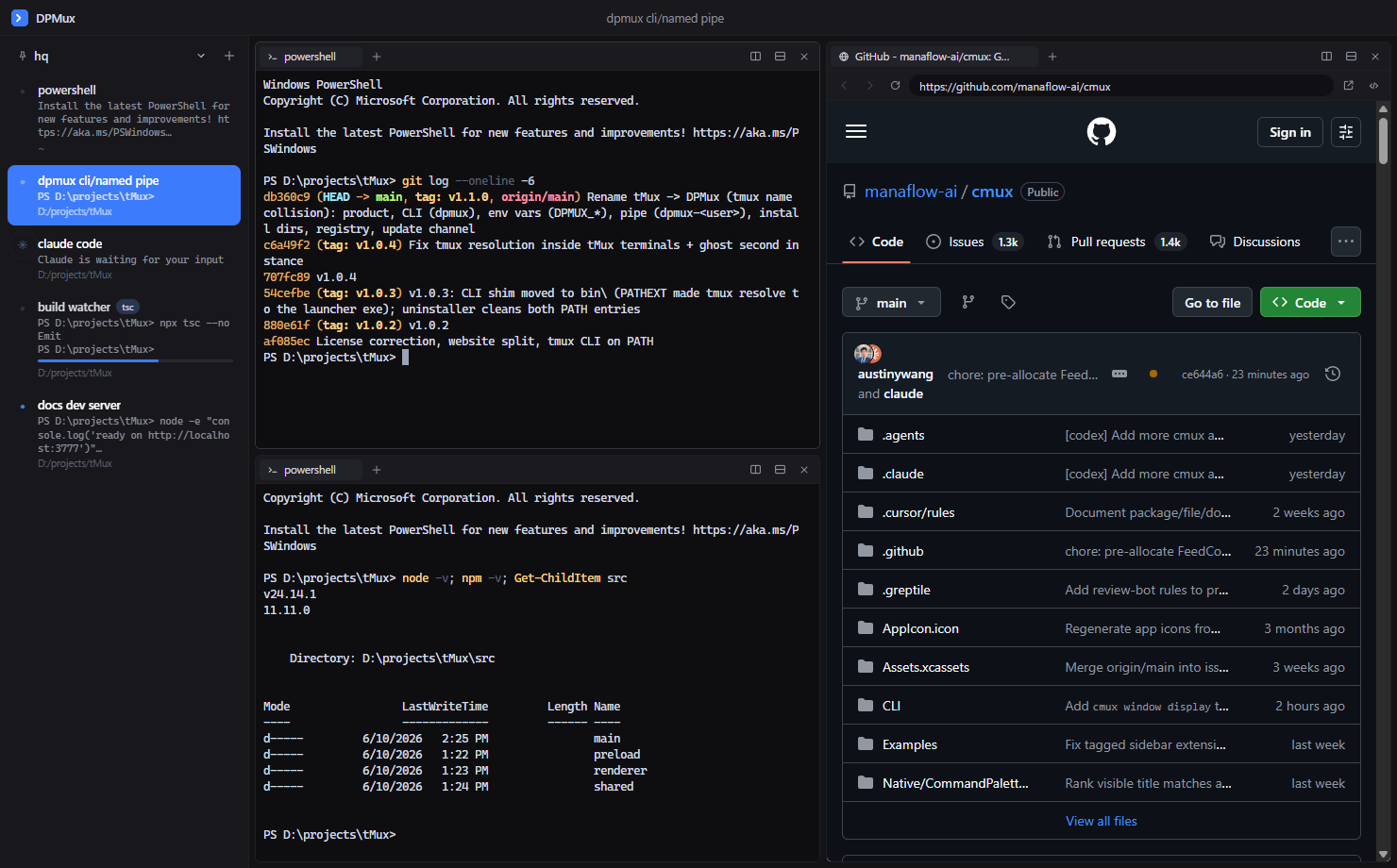The width and height of the screenshot is (1397, 868).
Task: Click the Sign in button
Action: 1290,132
